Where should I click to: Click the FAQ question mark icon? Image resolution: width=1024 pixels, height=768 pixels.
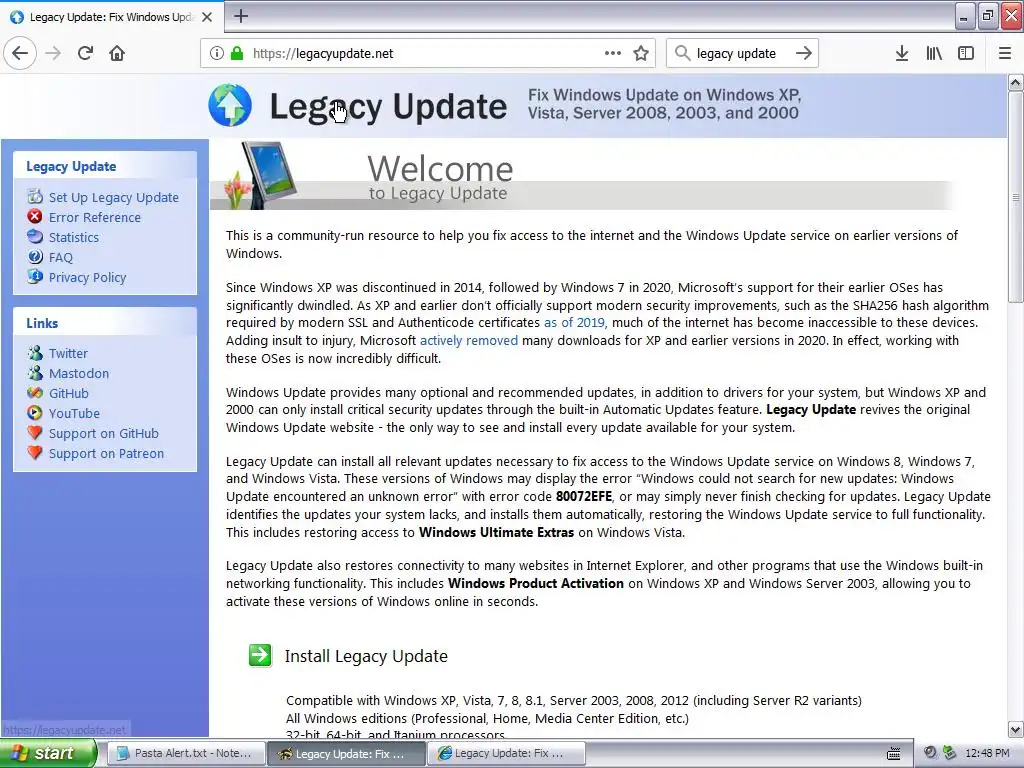pyautogui.click(x=35, y=257)
